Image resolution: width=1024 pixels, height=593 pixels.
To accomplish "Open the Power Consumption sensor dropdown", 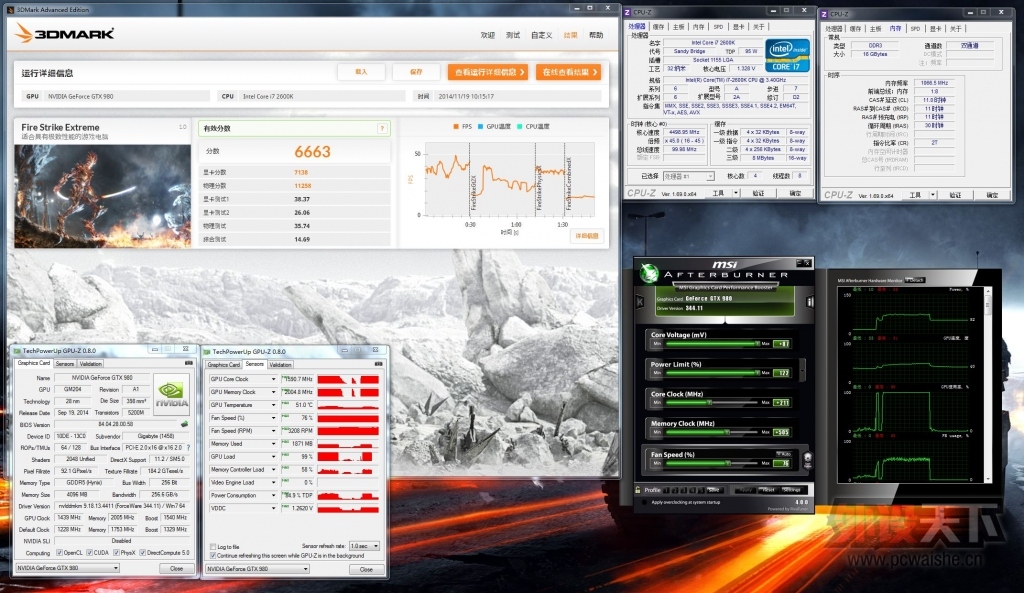I will (273, 495).
